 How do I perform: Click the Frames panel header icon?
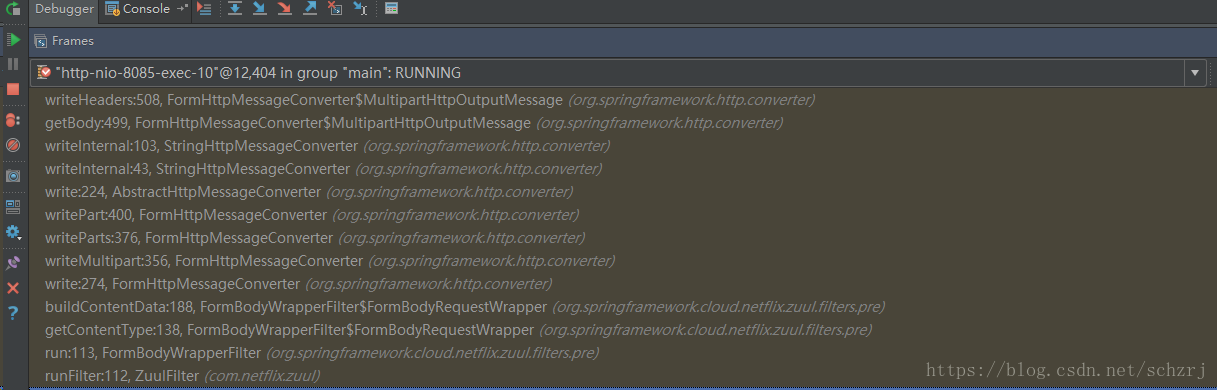tap(41, 41)
